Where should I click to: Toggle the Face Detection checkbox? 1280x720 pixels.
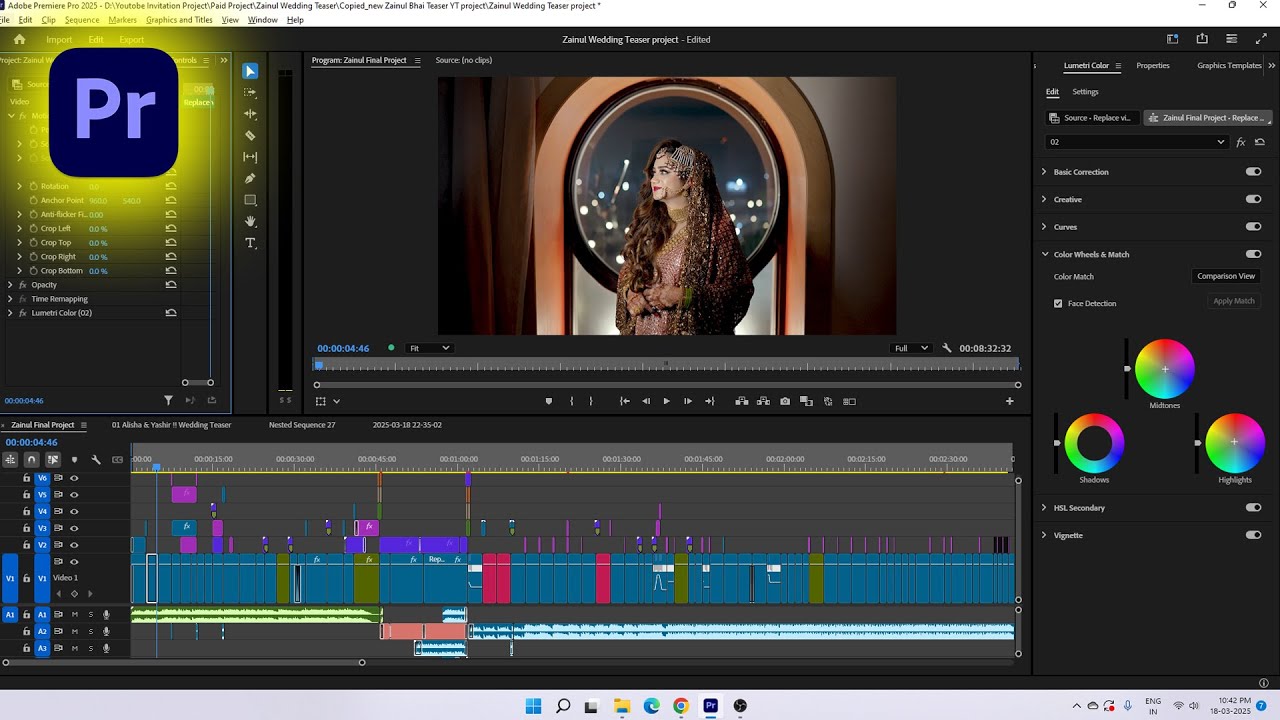tap(1058, 303)
